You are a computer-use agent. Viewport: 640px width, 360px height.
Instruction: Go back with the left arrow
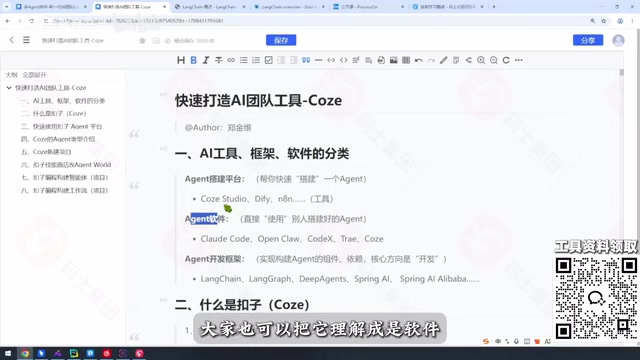[x=11, y=40]
